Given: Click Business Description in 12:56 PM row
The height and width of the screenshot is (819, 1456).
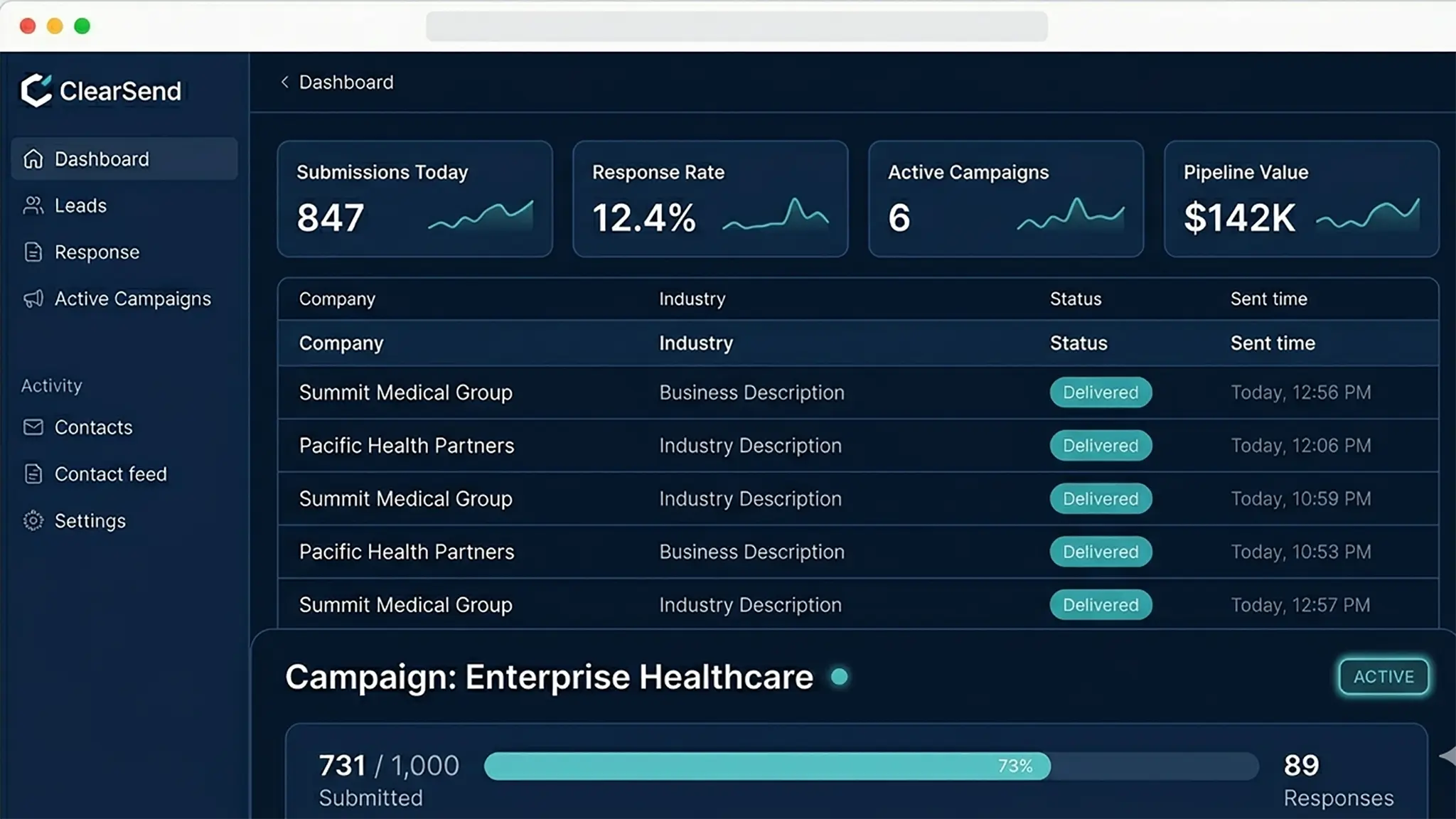Looking at the screenshot, I should pos(751,392).
